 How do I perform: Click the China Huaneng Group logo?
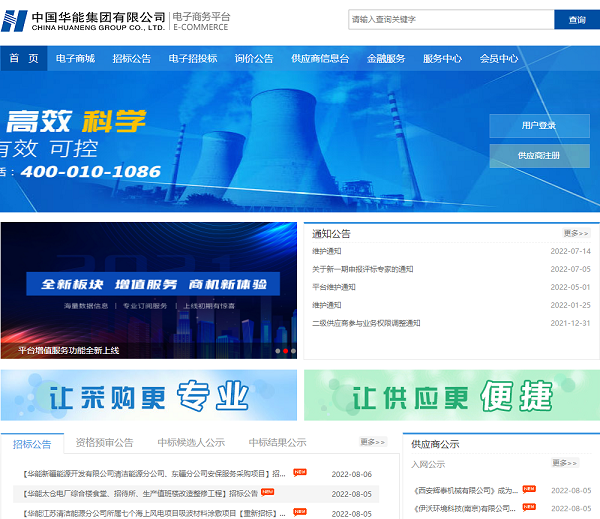pyautogui.click(x=85, y=21)
